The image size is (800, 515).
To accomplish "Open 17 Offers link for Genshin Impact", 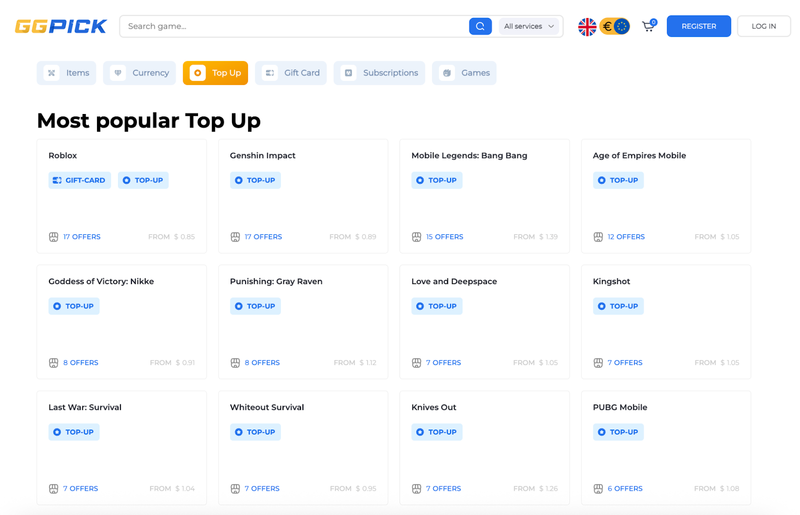I will tap(263, 237).
